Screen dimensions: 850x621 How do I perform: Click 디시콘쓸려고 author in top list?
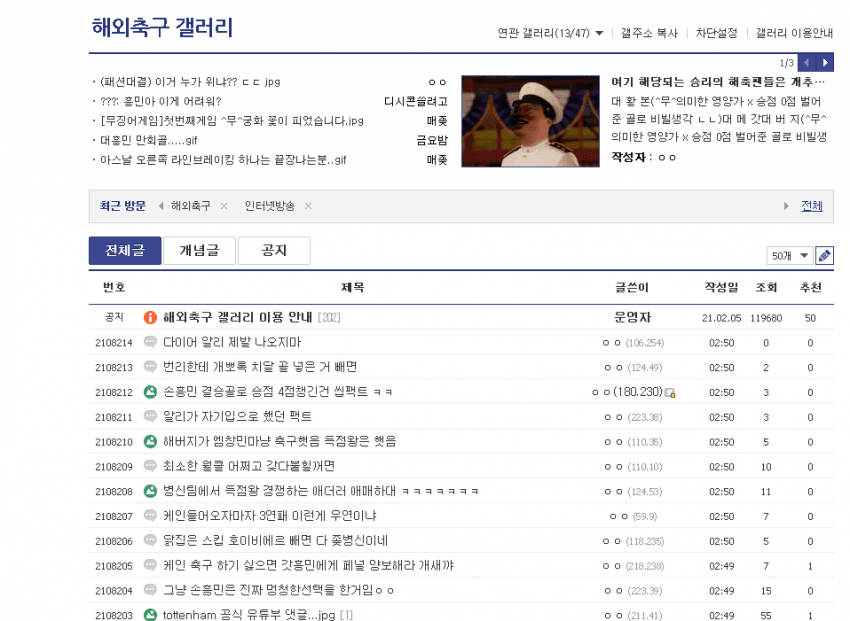pyautogui.click(x=416, y=101)
